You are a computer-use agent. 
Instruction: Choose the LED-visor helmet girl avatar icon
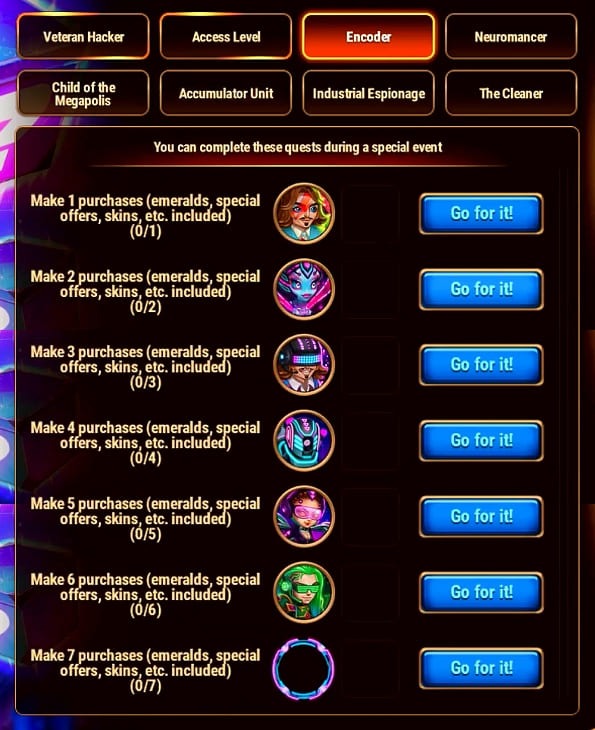coord(304,365)
